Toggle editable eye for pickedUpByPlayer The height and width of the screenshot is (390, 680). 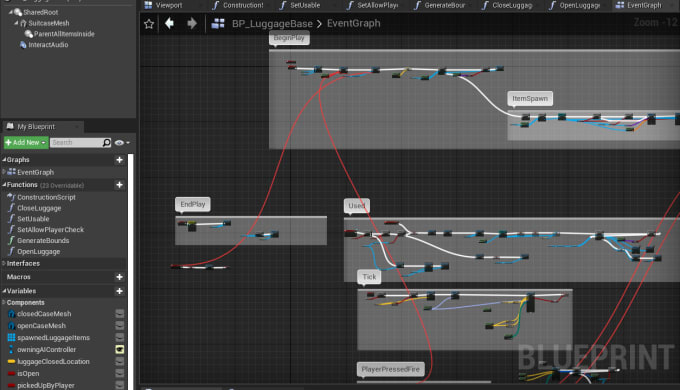tap(120, 385)
